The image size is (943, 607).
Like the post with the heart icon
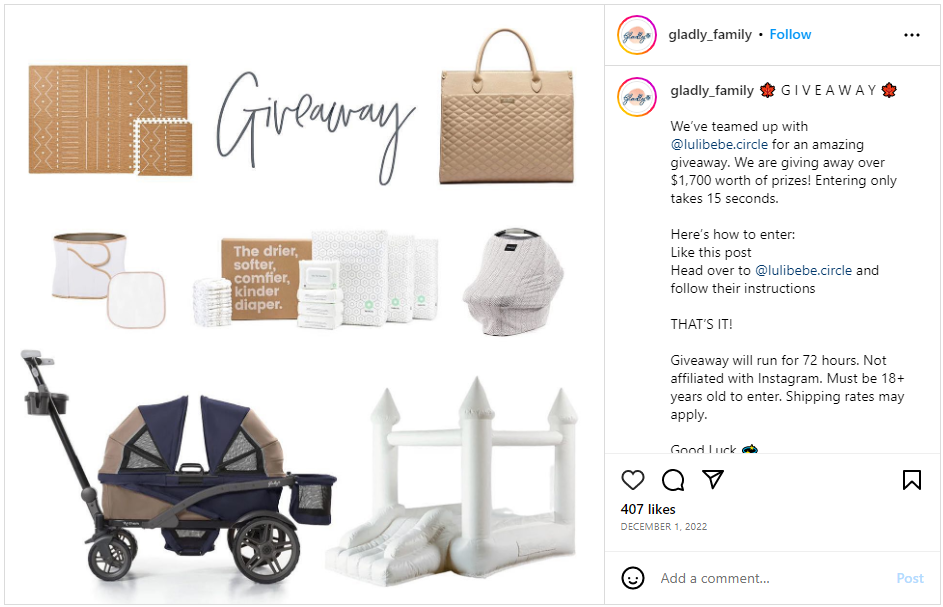point(633,479)
